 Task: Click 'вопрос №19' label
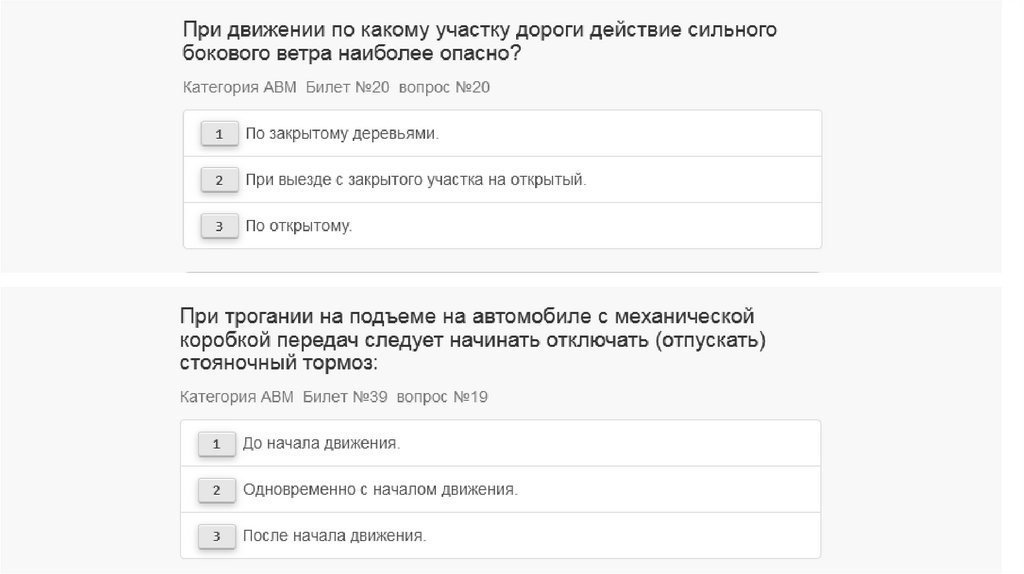442,397
